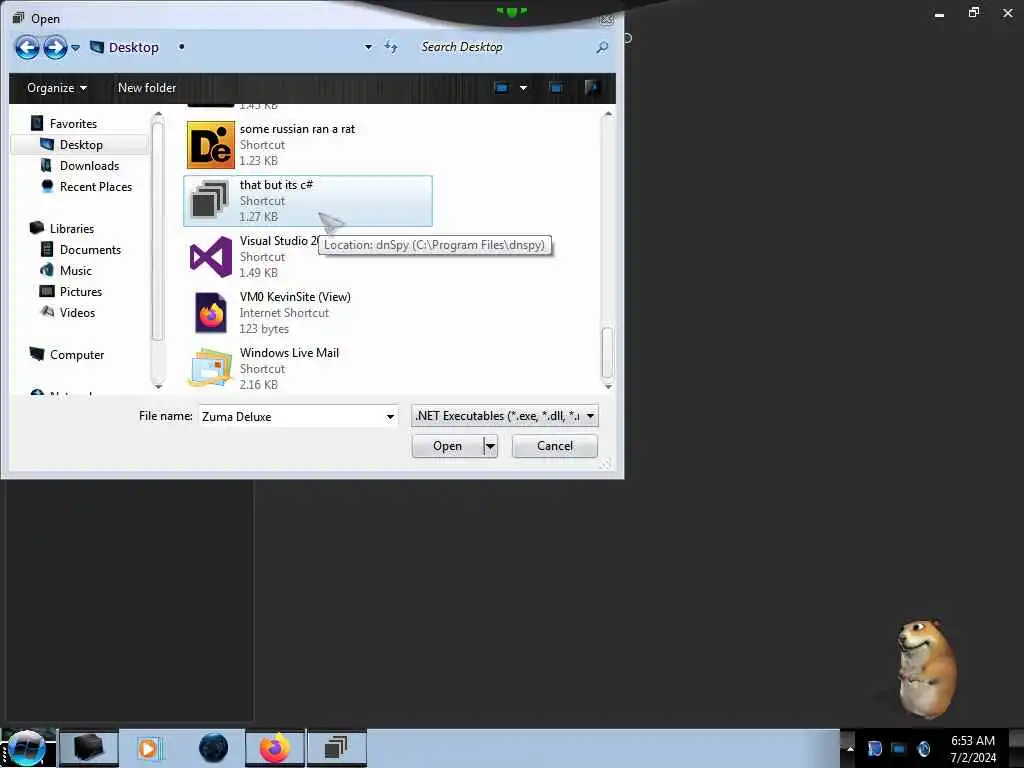The width and height of the screenshot is (1024, 768).
Task: Select 'Windows Live Mail' file name
Action: 289,353
